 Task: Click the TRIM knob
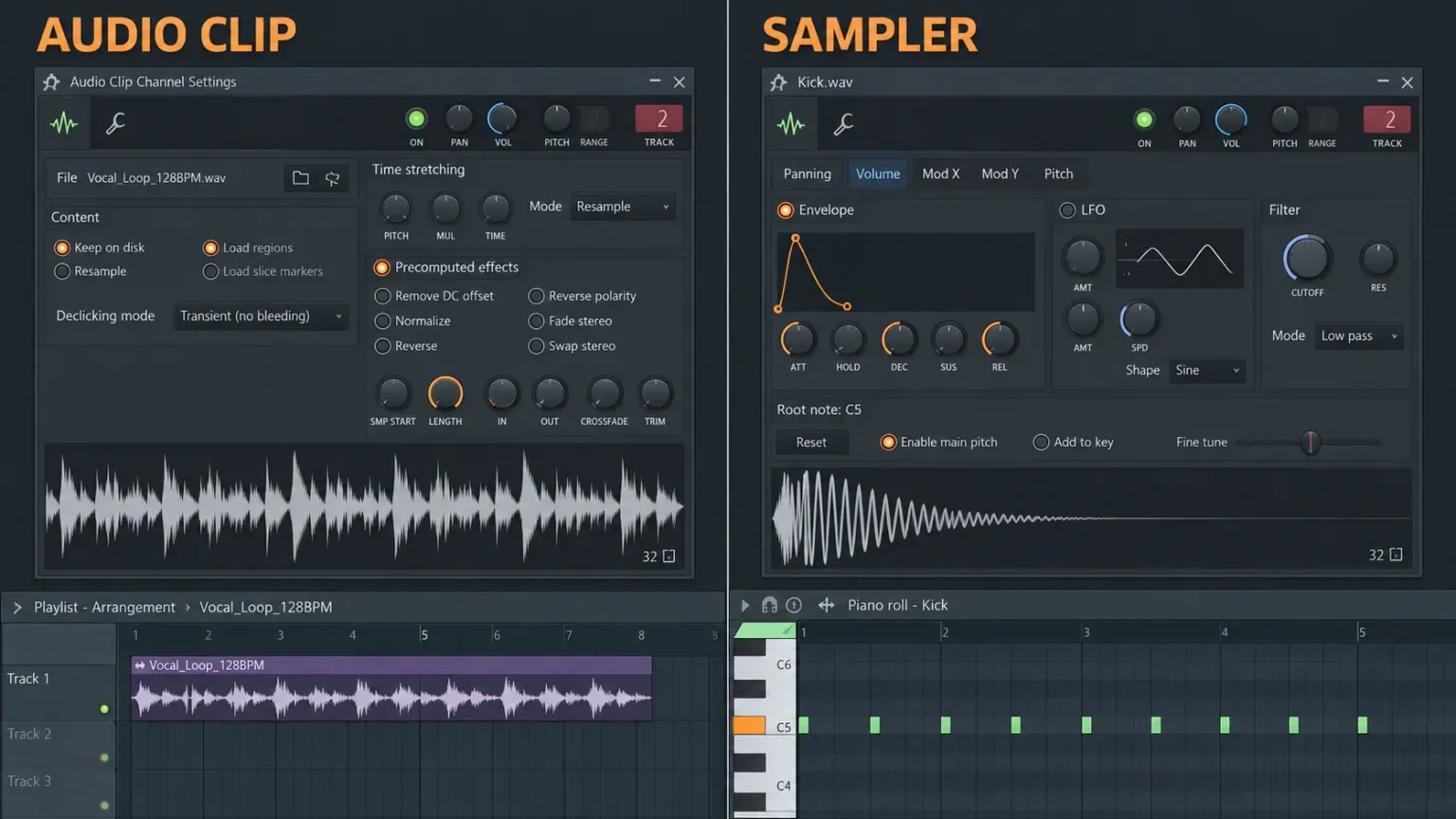click(x=655, y=392)
